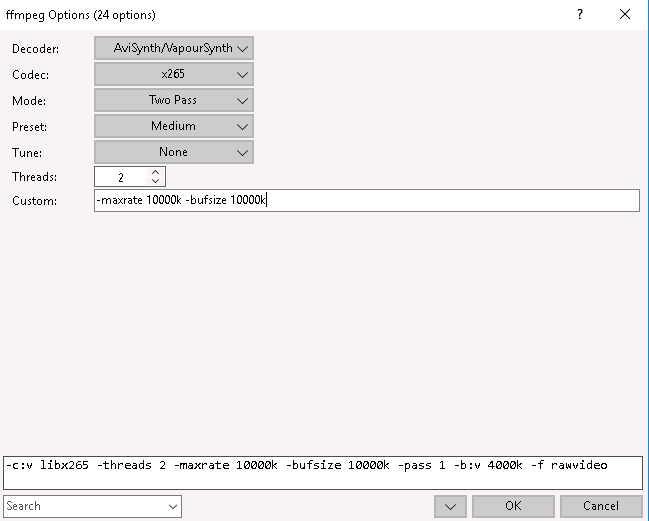This screenshot has height=521, width=649.
Task: Open the menu button left of OK
Action: [450, 507]
